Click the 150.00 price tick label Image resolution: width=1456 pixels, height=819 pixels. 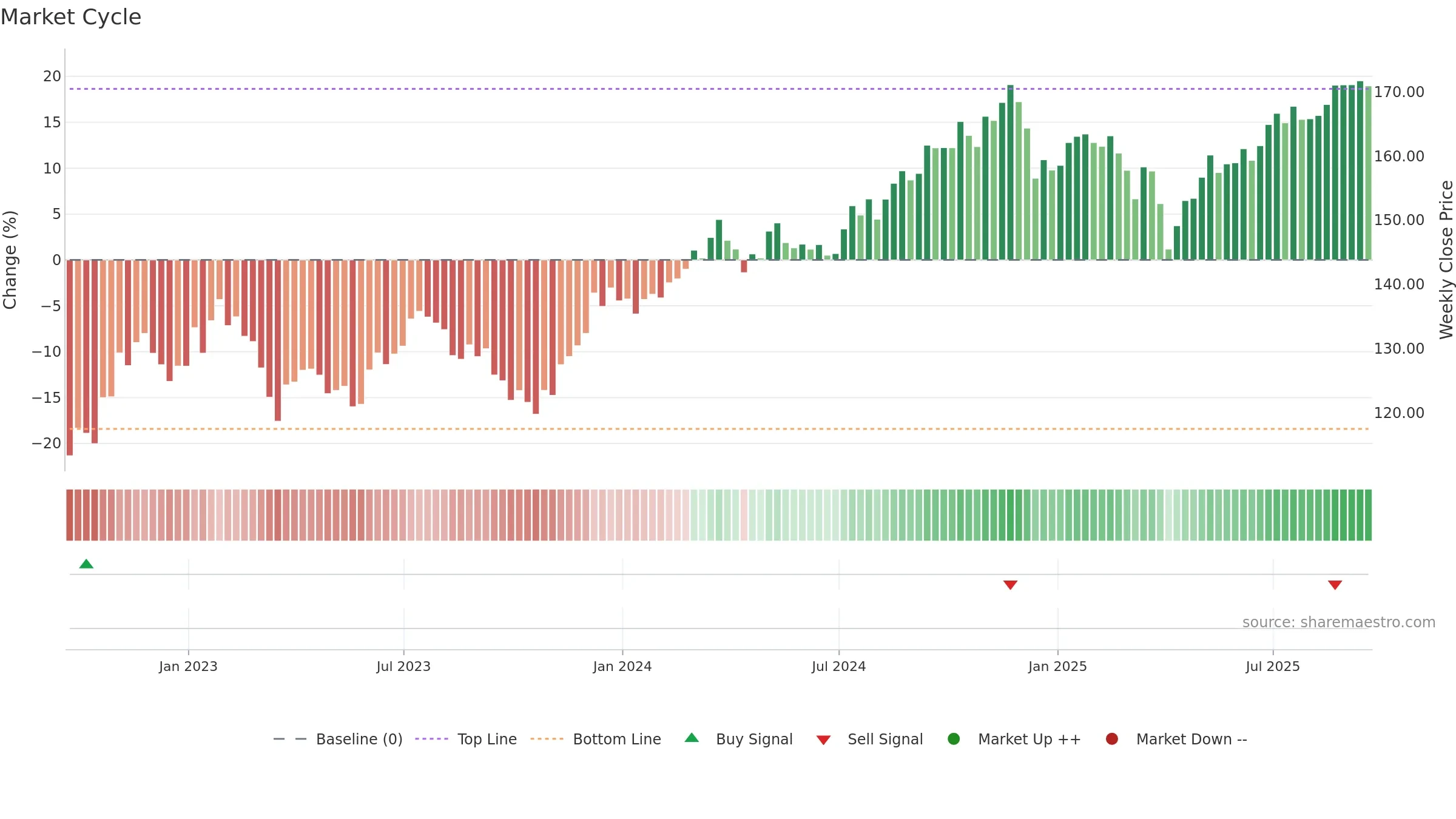tap(1399, 220)
